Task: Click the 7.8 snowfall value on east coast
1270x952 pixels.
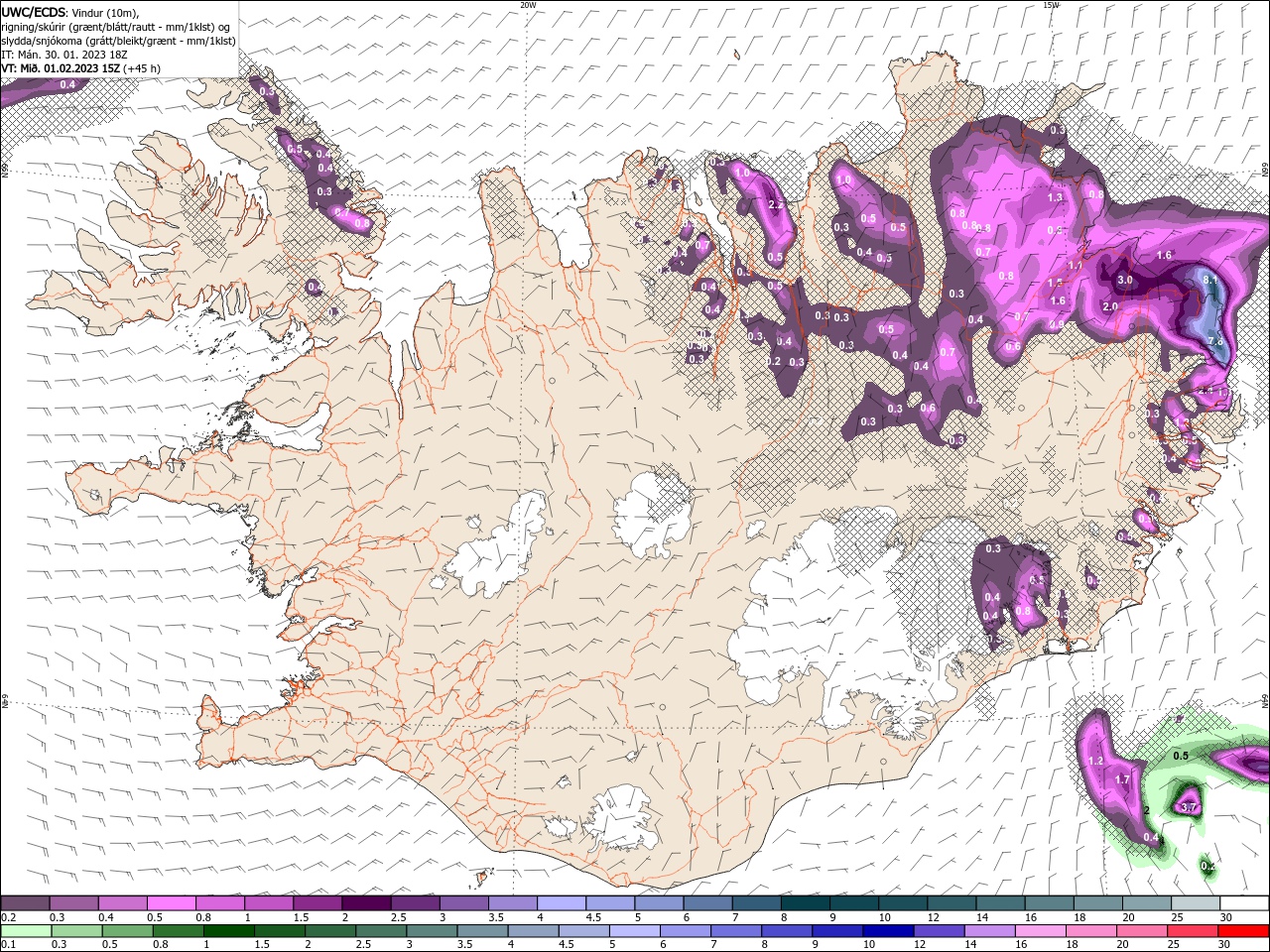Action: coord(1216,342)
